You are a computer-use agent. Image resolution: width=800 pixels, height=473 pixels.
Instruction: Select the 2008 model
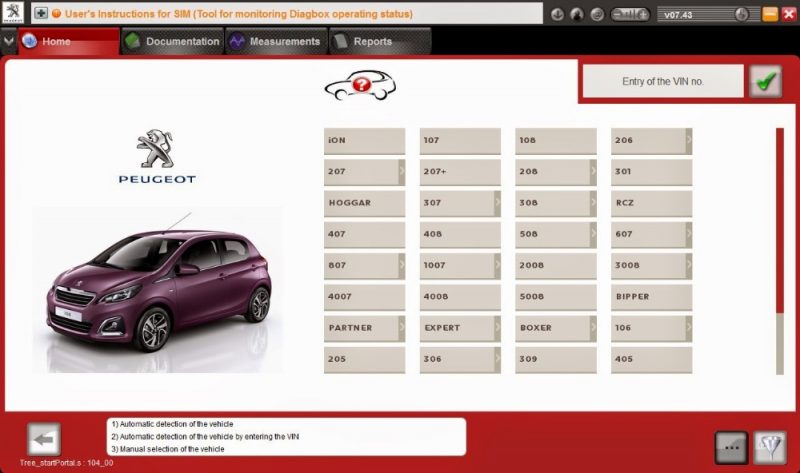point(556,265)
